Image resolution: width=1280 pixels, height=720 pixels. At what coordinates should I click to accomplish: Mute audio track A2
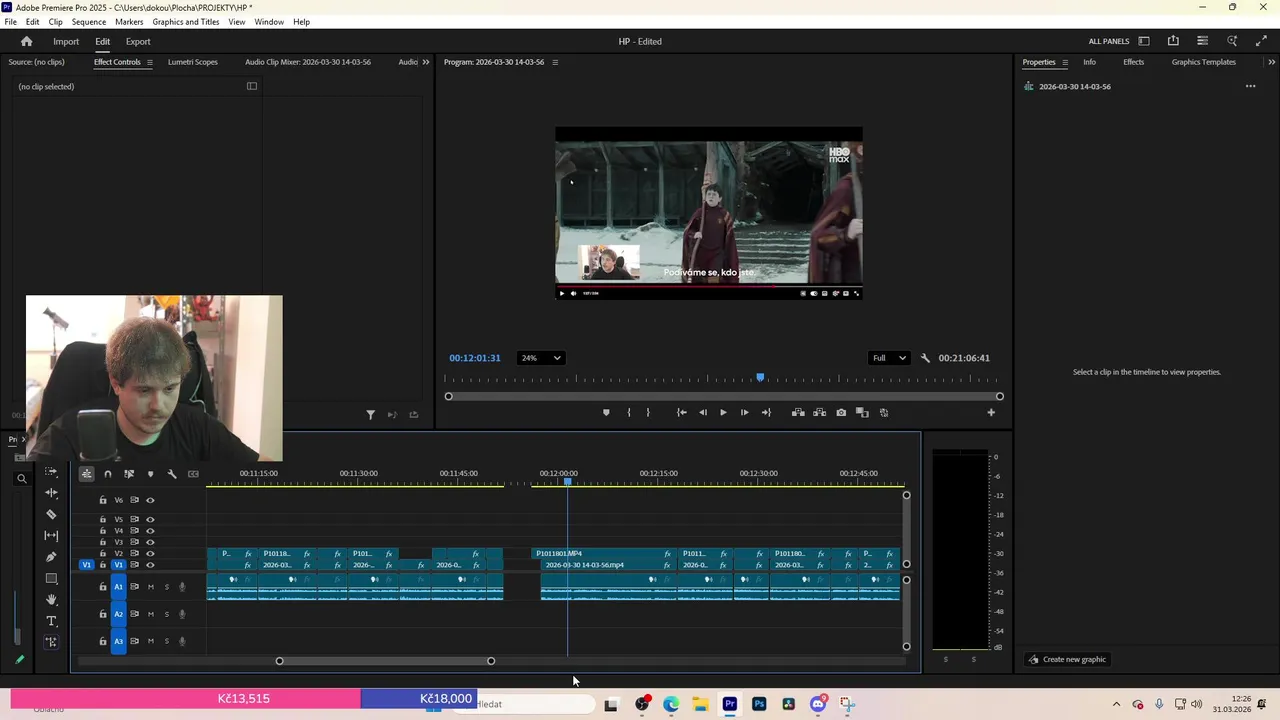pos(151,614)
